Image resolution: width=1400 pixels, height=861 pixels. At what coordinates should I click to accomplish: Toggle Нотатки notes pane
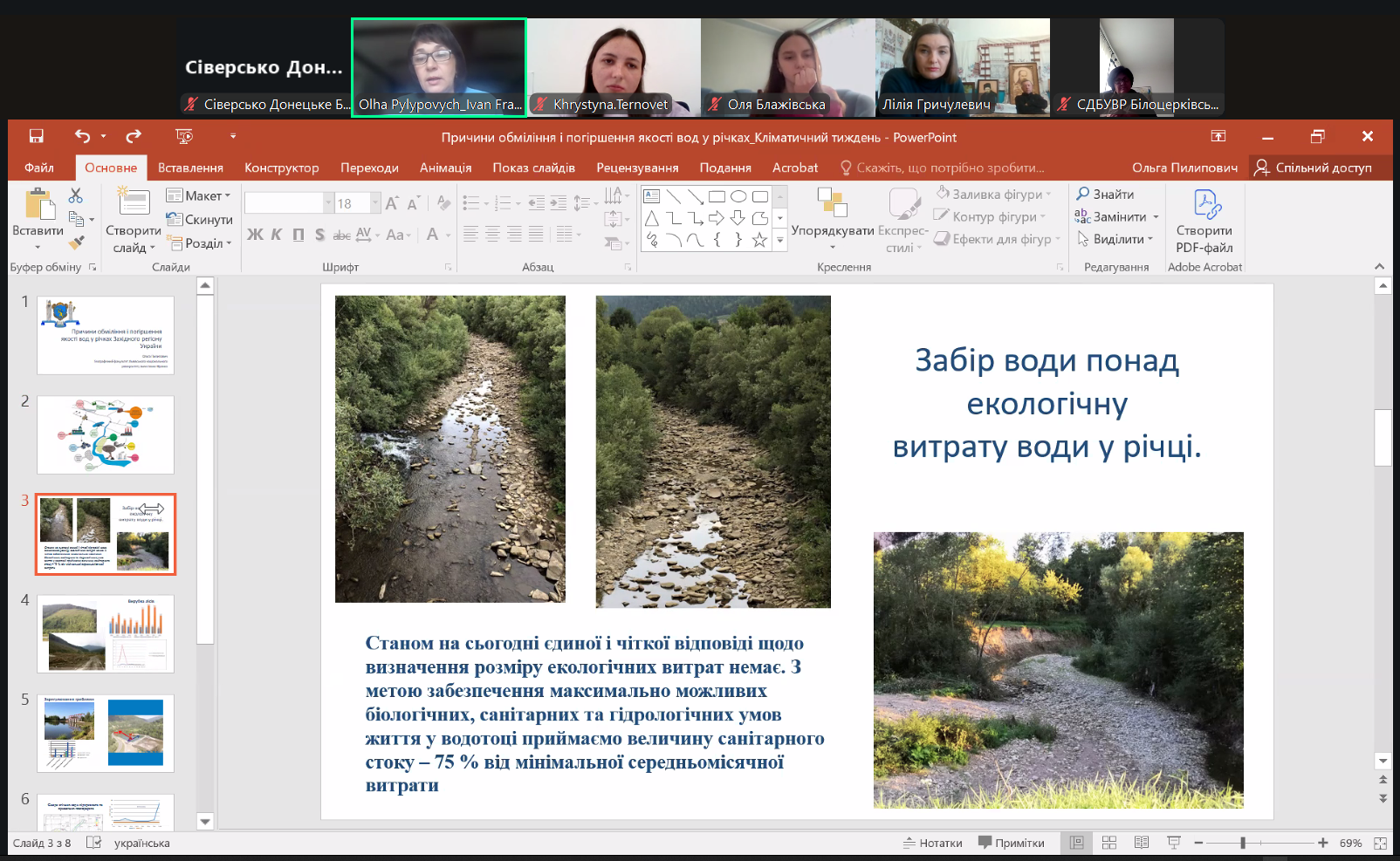pyautogui.click(x=932, y=843)
